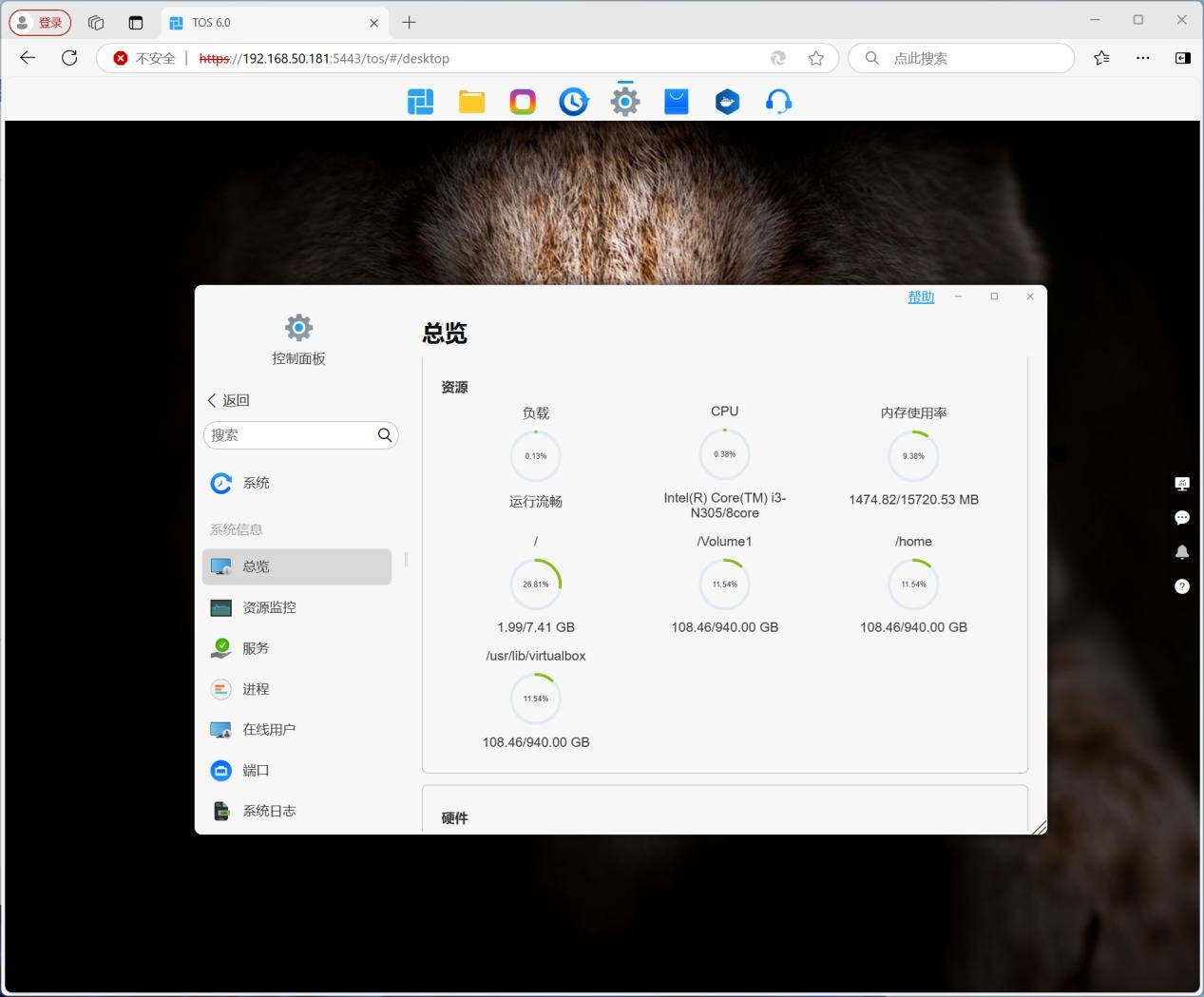Open the File Manager folder icon
Screen dimensions: 1204x997
[471, 102]
